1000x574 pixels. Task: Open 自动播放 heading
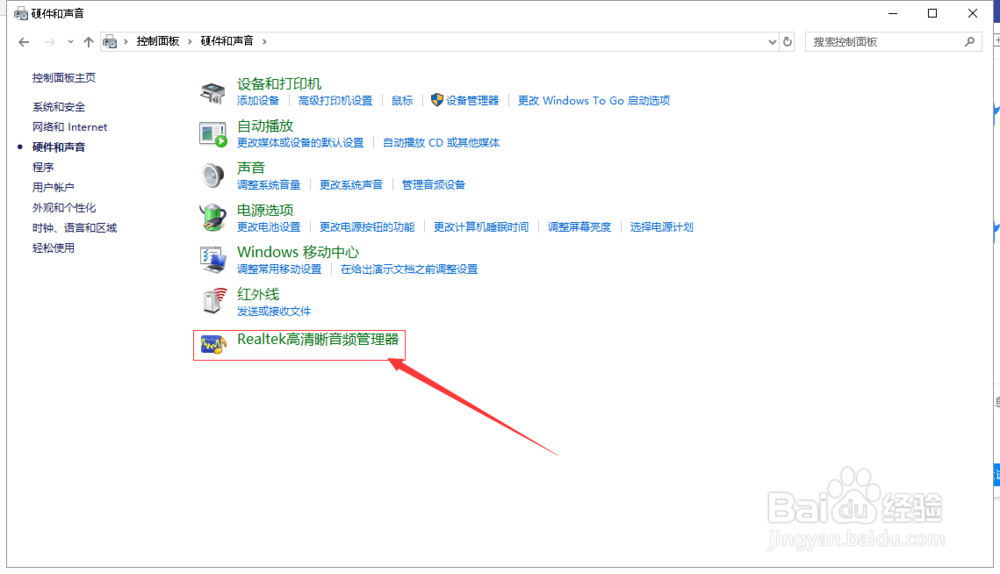(265, 126)
